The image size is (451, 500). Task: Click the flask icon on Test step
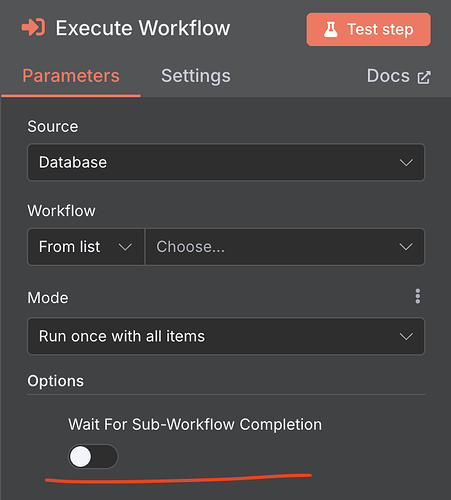331,29
